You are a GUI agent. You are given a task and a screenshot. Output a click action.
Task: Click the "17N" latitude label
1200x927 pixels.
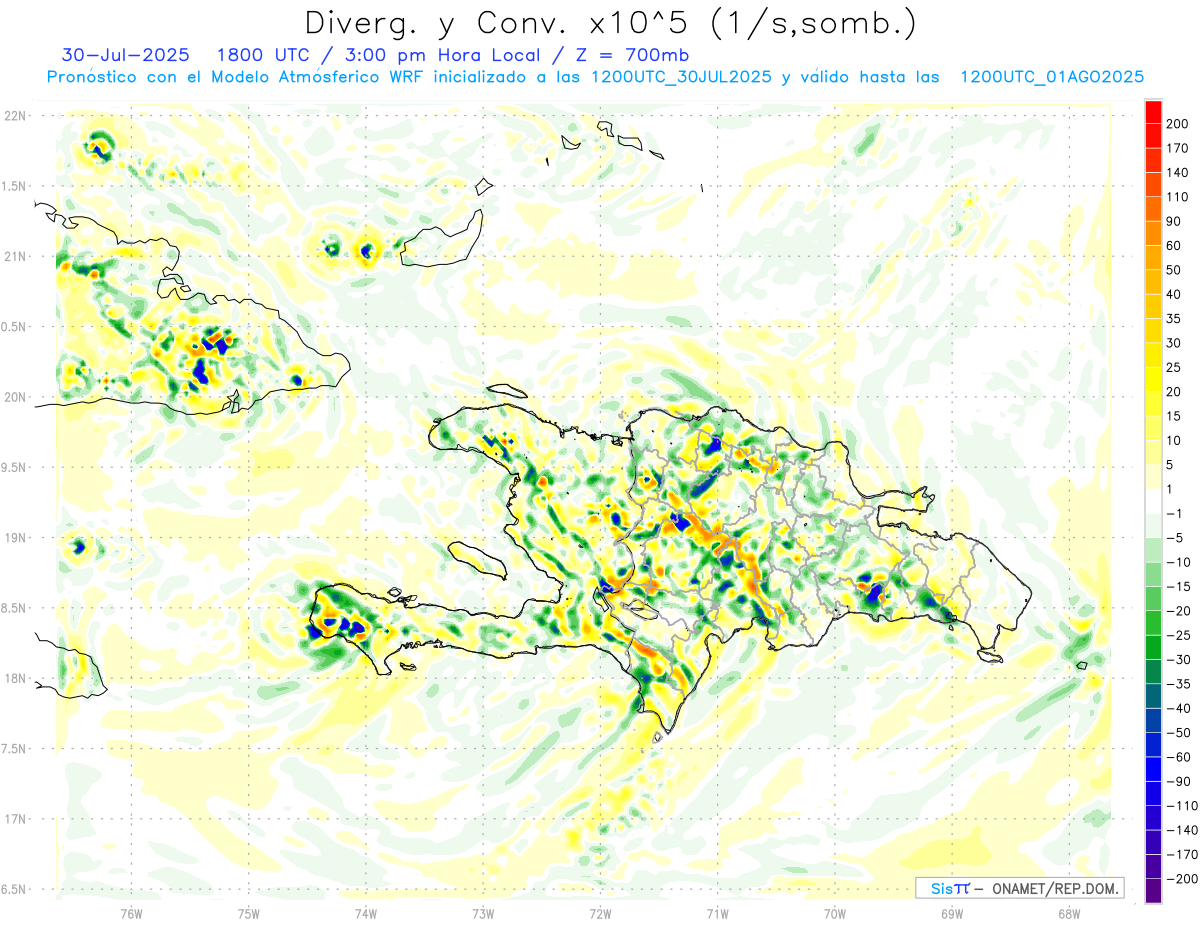pyautogui.click(x=16, y=819)
